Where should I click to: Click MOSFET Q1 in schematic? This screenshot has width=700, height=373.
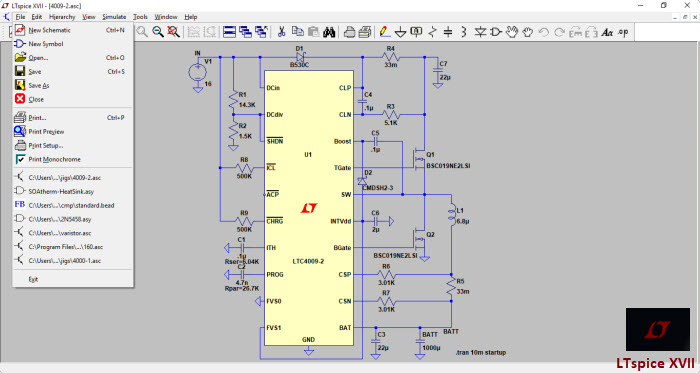[420, 159]
